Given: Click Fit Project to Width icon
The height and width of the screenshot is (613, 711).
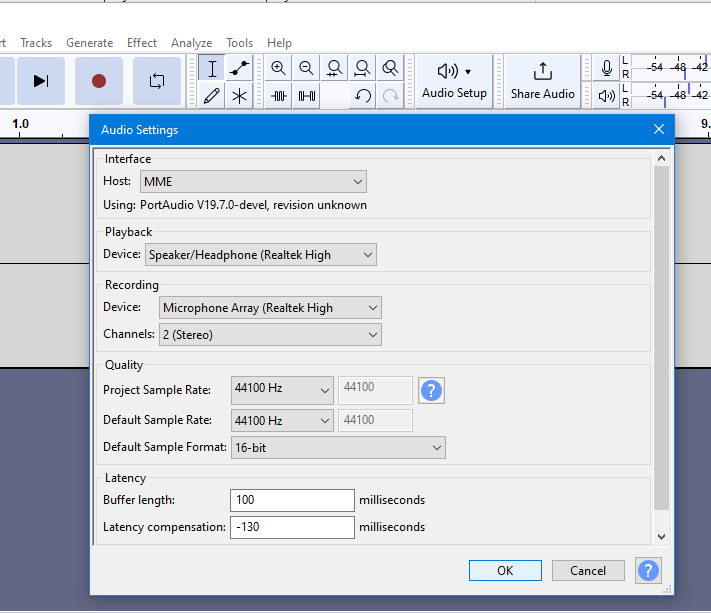Looking at the screenshot, I should click(362, 68).
